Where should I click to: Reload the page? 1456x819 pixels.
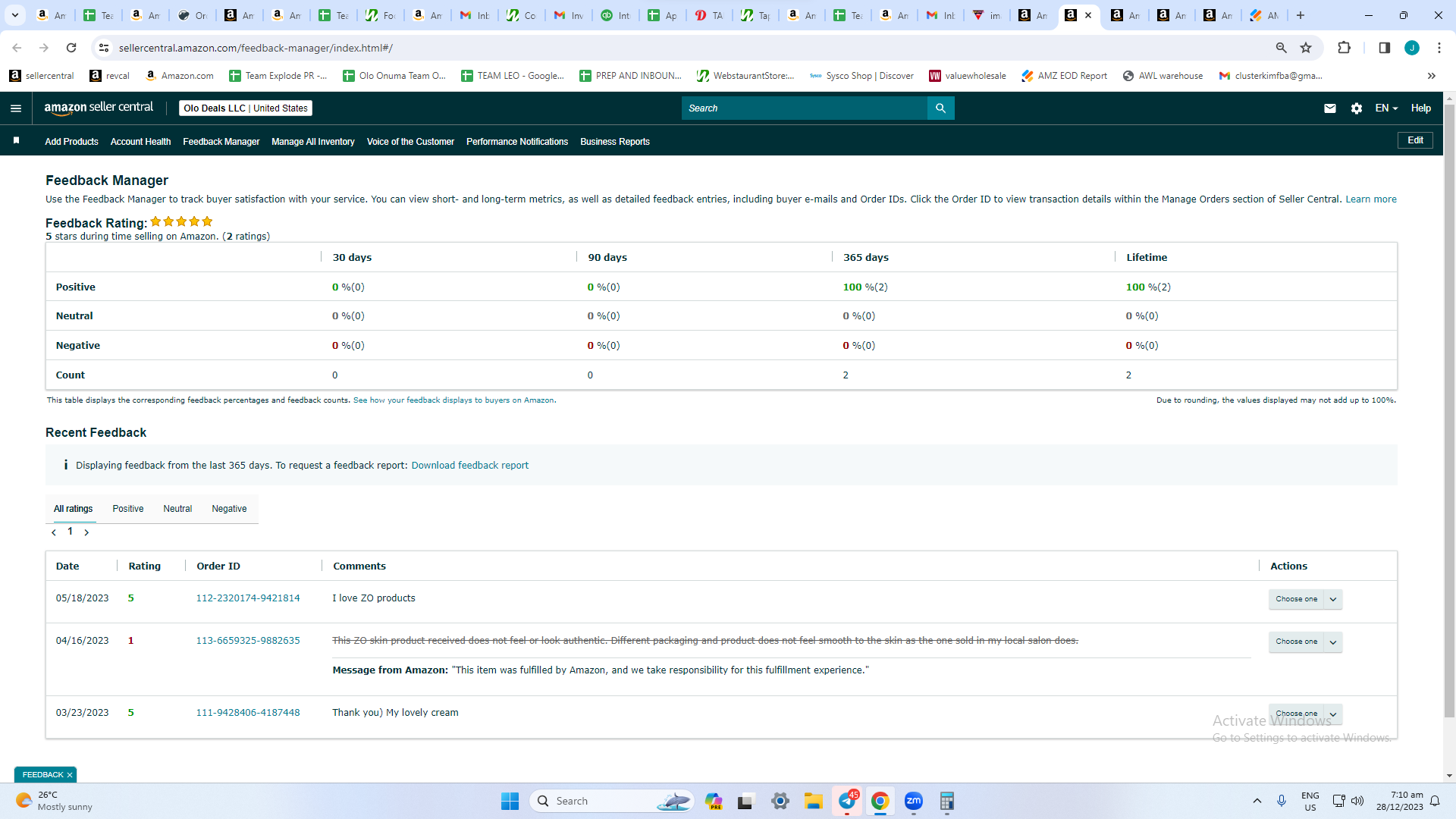pos(71,48)
